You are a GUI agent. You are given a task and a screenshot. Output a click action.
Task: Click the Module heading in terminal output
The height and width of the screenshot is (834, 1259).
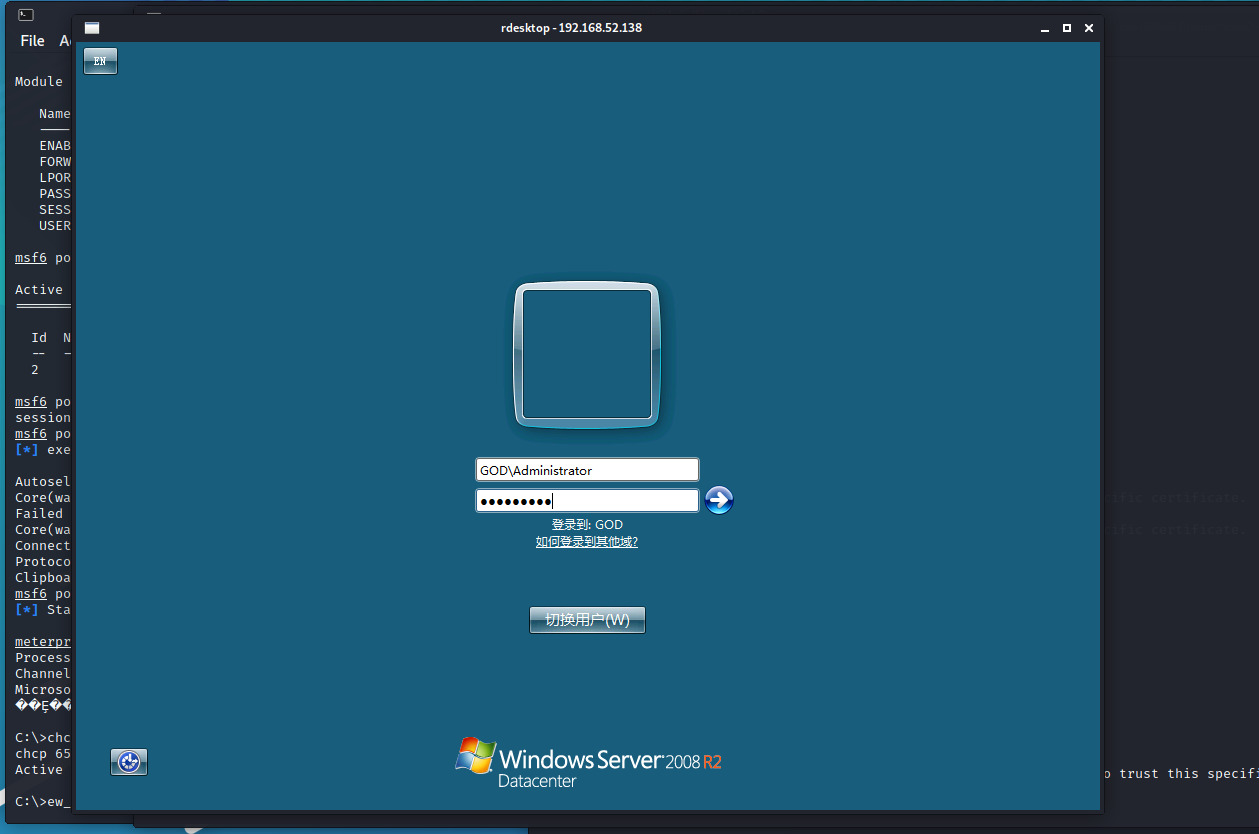[39, 81]
